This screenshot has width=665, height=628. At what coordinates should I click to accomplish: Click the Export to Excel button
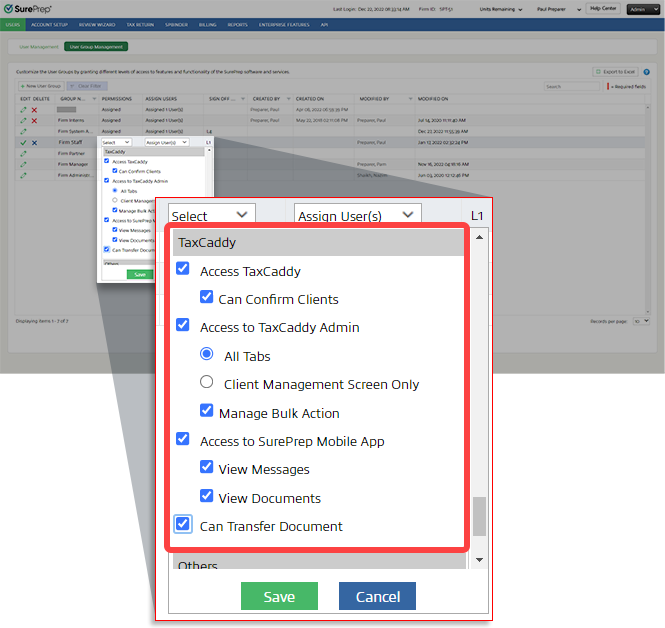click(615, 72)
